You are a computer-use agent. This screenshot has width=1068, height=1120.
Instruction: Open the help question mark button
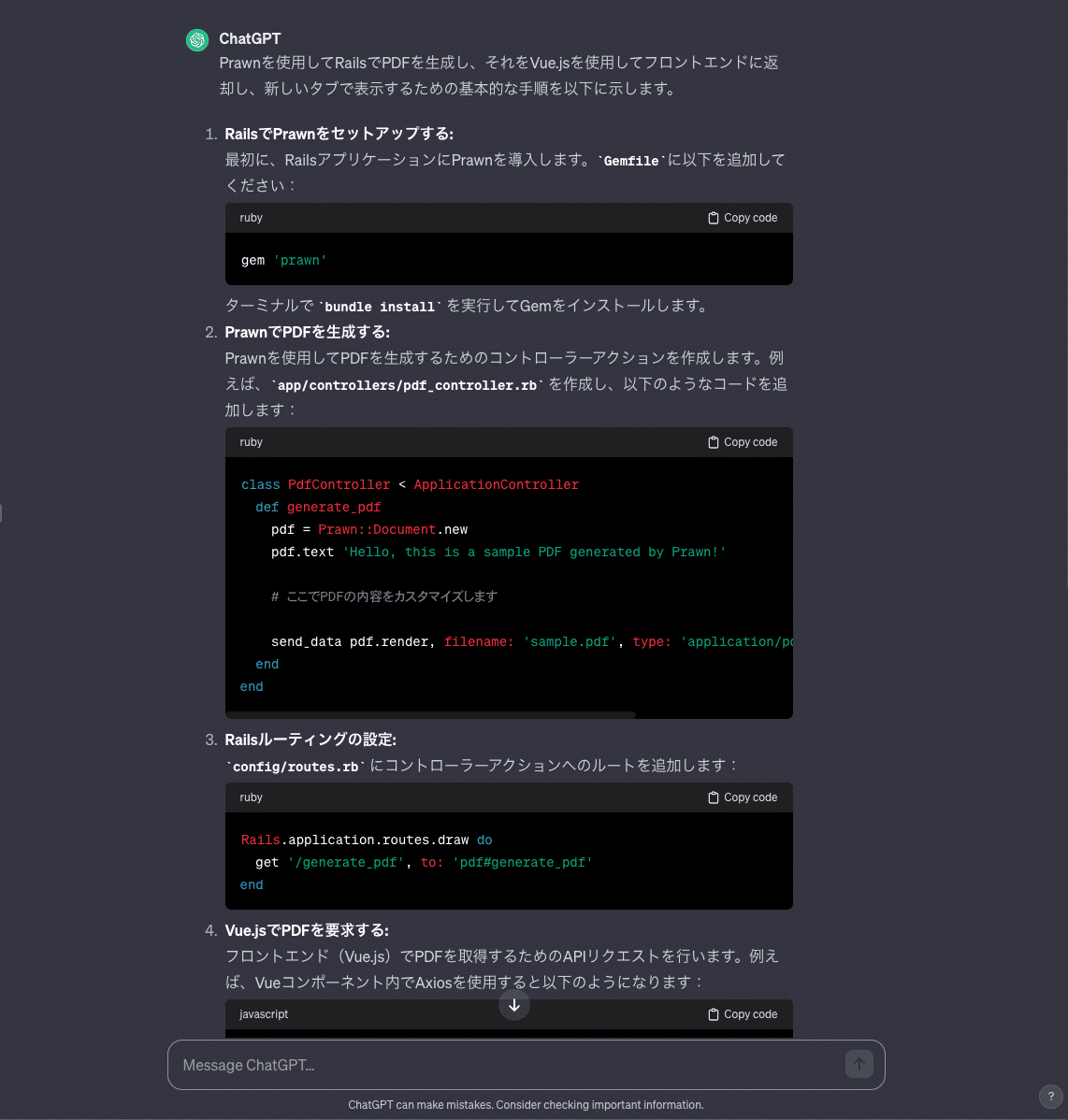point(1051,1097)
